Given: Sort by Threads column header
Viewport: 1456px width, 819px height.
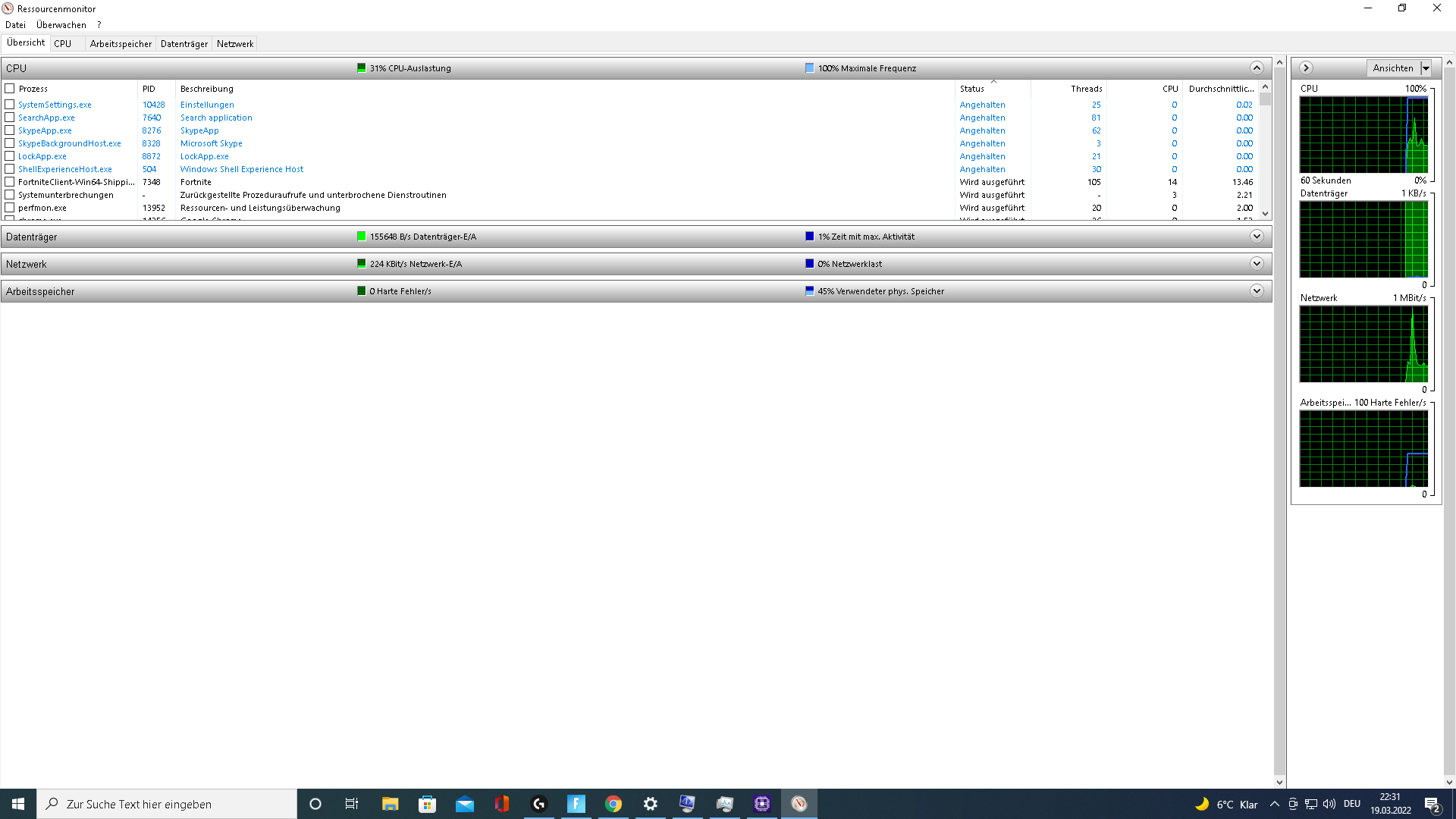Looking at the screenshot, I should click(x=1086, y=89).
